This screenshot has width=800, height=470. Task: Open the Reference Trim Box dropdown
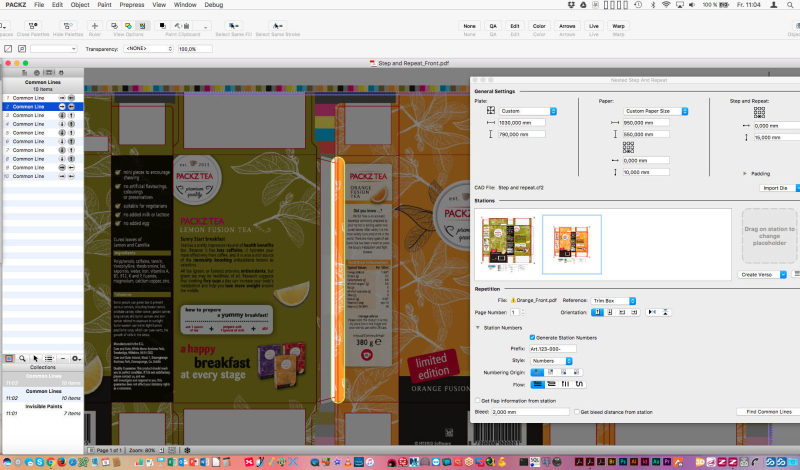point(613,301)
